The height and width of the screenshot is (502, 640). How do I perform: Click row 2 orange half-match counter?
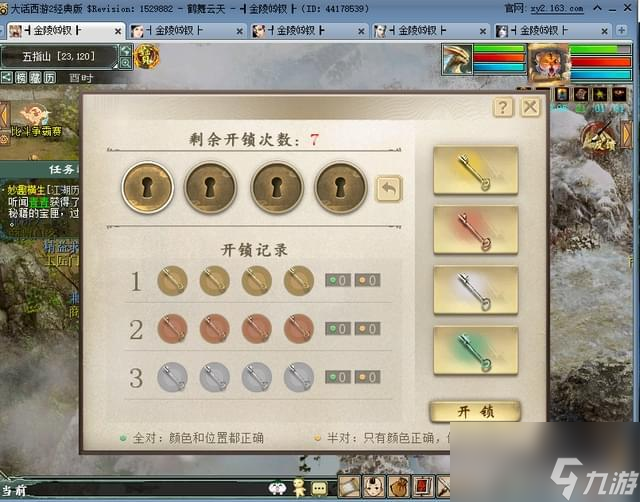click(367, 329)
